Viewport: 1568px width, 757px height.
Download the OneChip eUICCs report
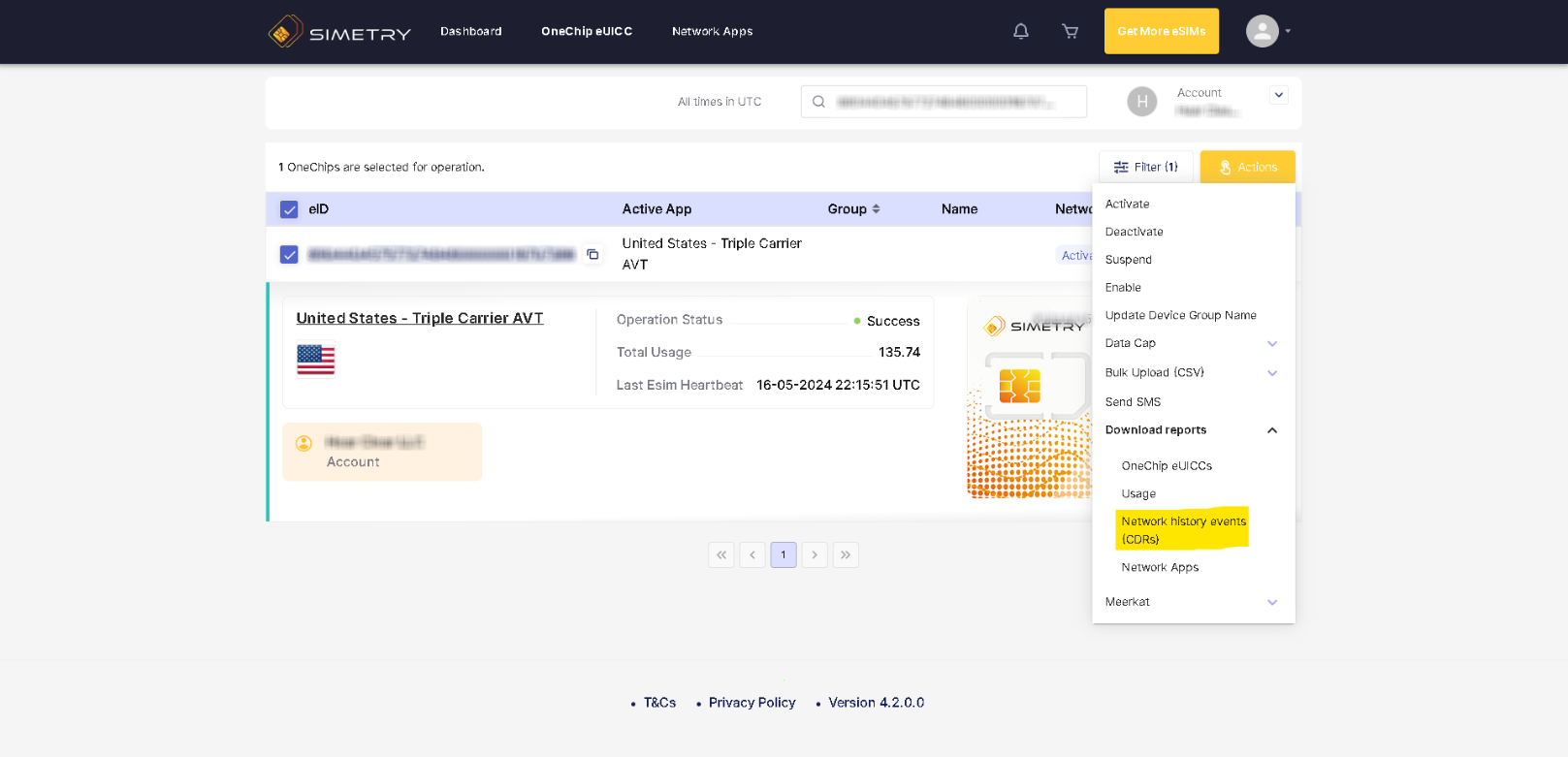coord(1167,466)
